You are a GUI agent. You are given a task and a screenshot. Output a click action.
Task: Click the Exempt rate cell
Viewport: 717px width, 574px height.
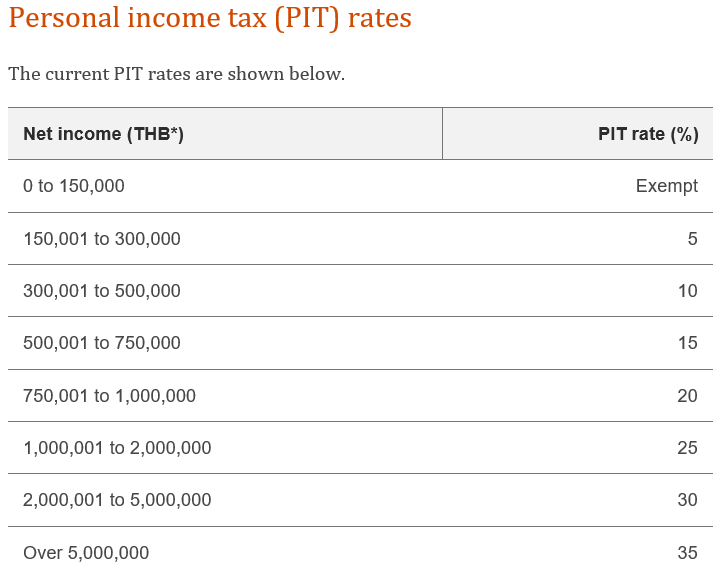point(666,186)
